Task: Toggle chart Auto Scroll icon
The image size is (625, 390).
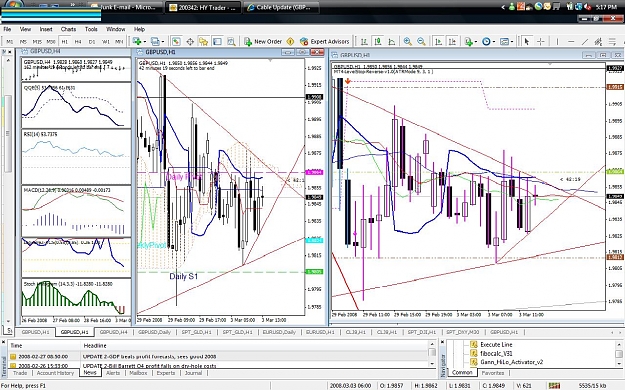Action: [438, 41]
